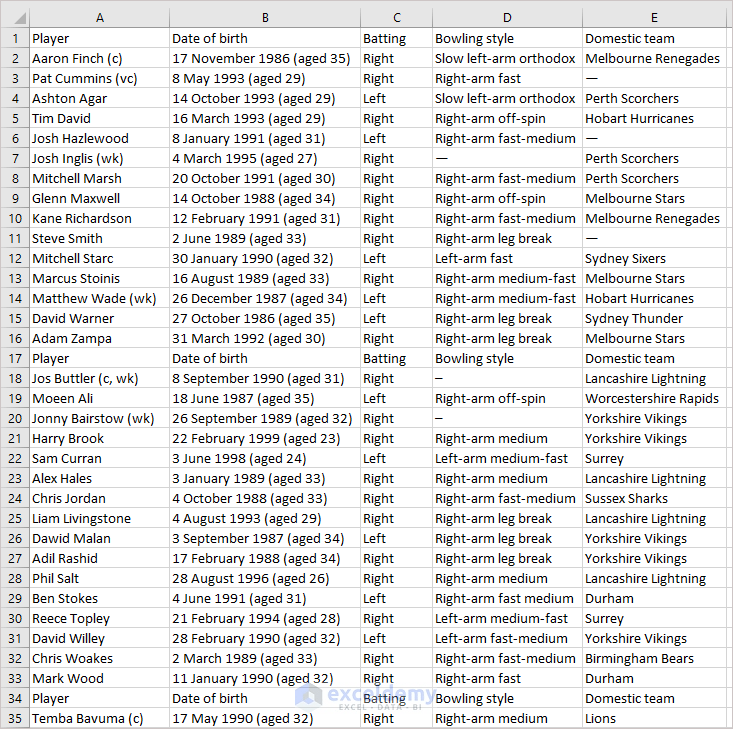Click the Marcus Stoinis cell

point(99,279)
